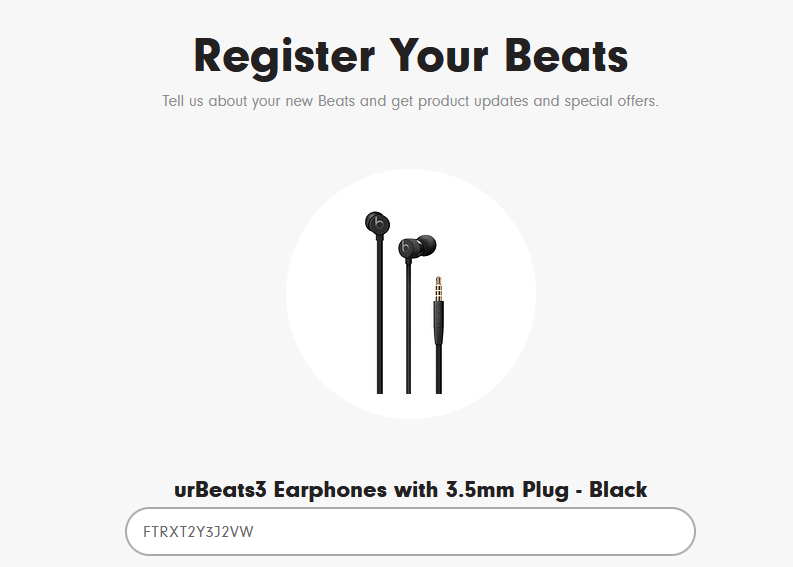
Task: Click the cable below the audio plug
Action: click(x=438, y=369)
